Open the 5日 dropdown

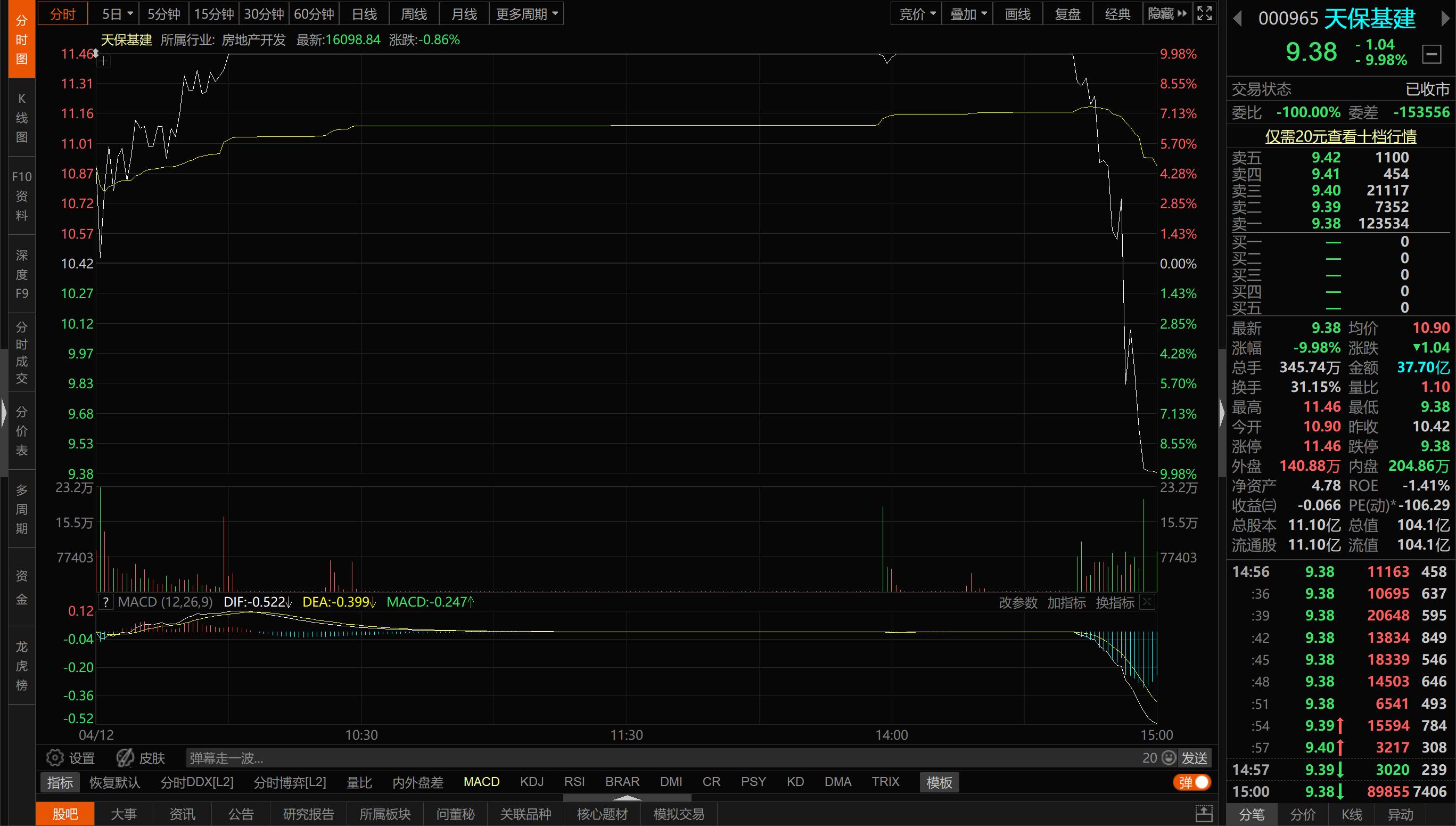click(117, 14)
